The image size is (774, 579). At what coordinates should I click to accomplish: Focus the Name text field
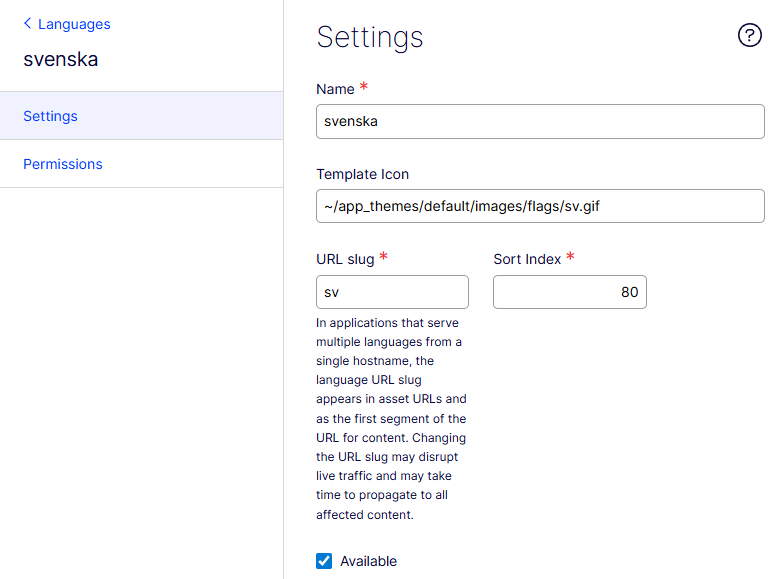pyautogui.click(x=540, y=122)
